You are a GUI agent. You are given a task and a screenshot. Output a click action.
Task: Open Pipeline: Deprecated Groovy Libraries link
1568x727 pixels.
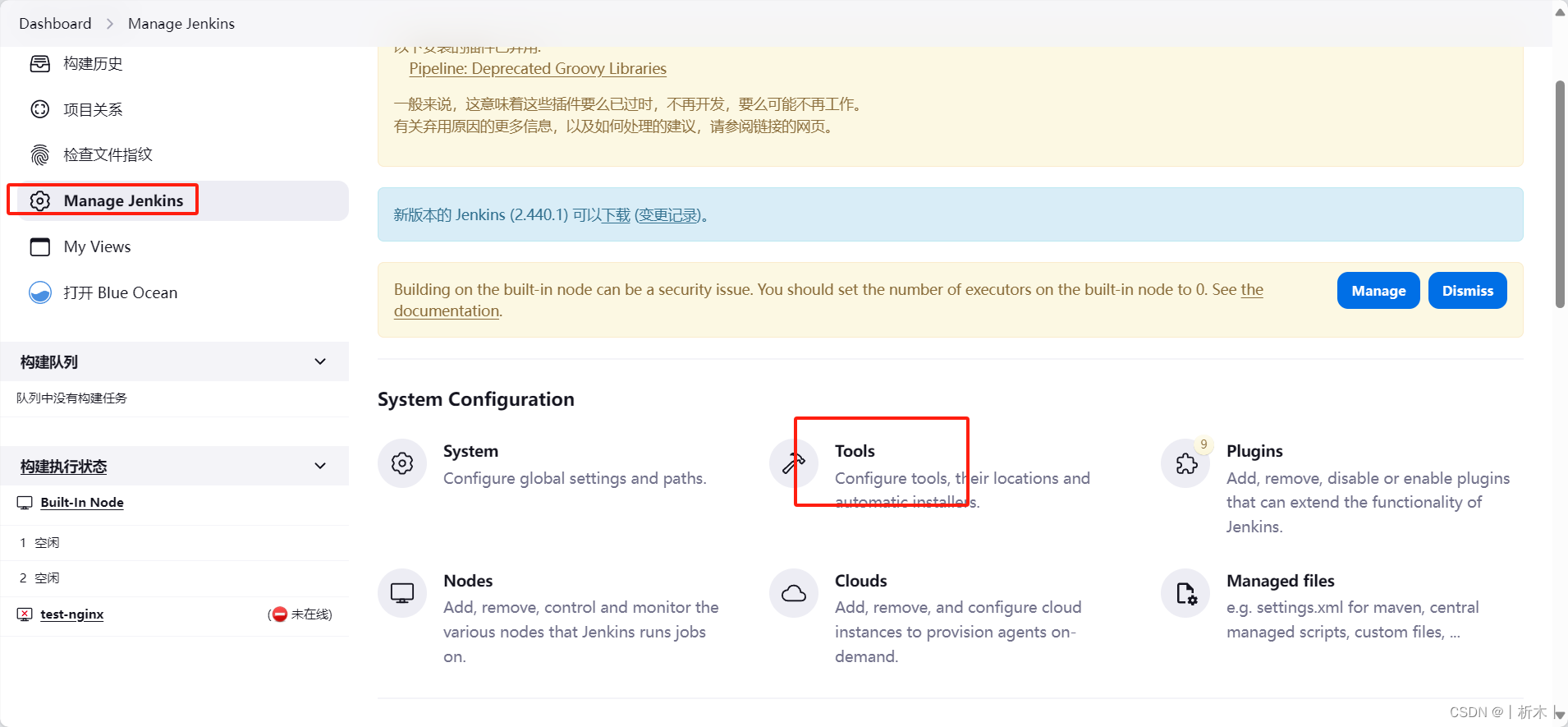tap(538, 69)
